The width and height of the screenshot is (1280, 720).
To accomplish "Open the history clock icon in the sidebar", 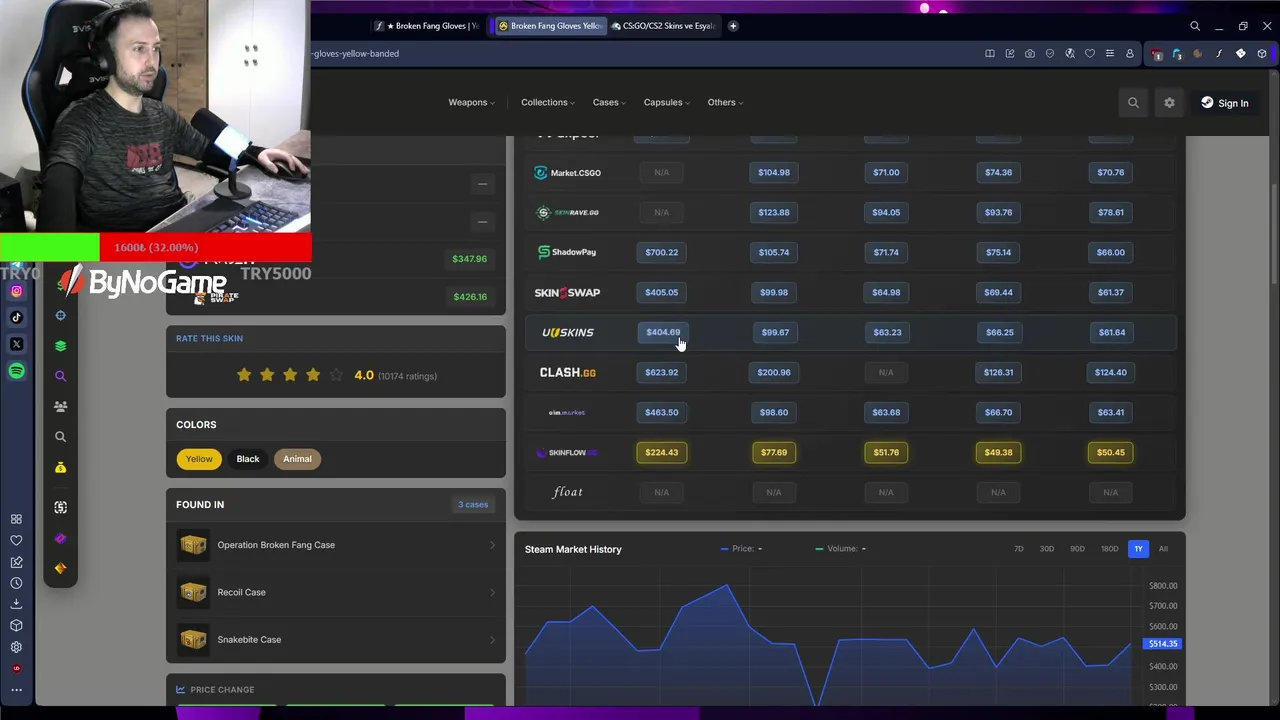I will [x=16, y=583].
